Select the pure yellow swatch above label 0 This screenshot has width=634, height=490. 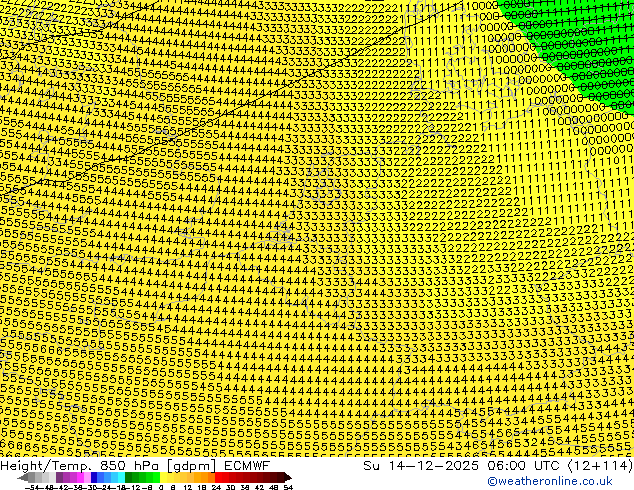point(163,477)
